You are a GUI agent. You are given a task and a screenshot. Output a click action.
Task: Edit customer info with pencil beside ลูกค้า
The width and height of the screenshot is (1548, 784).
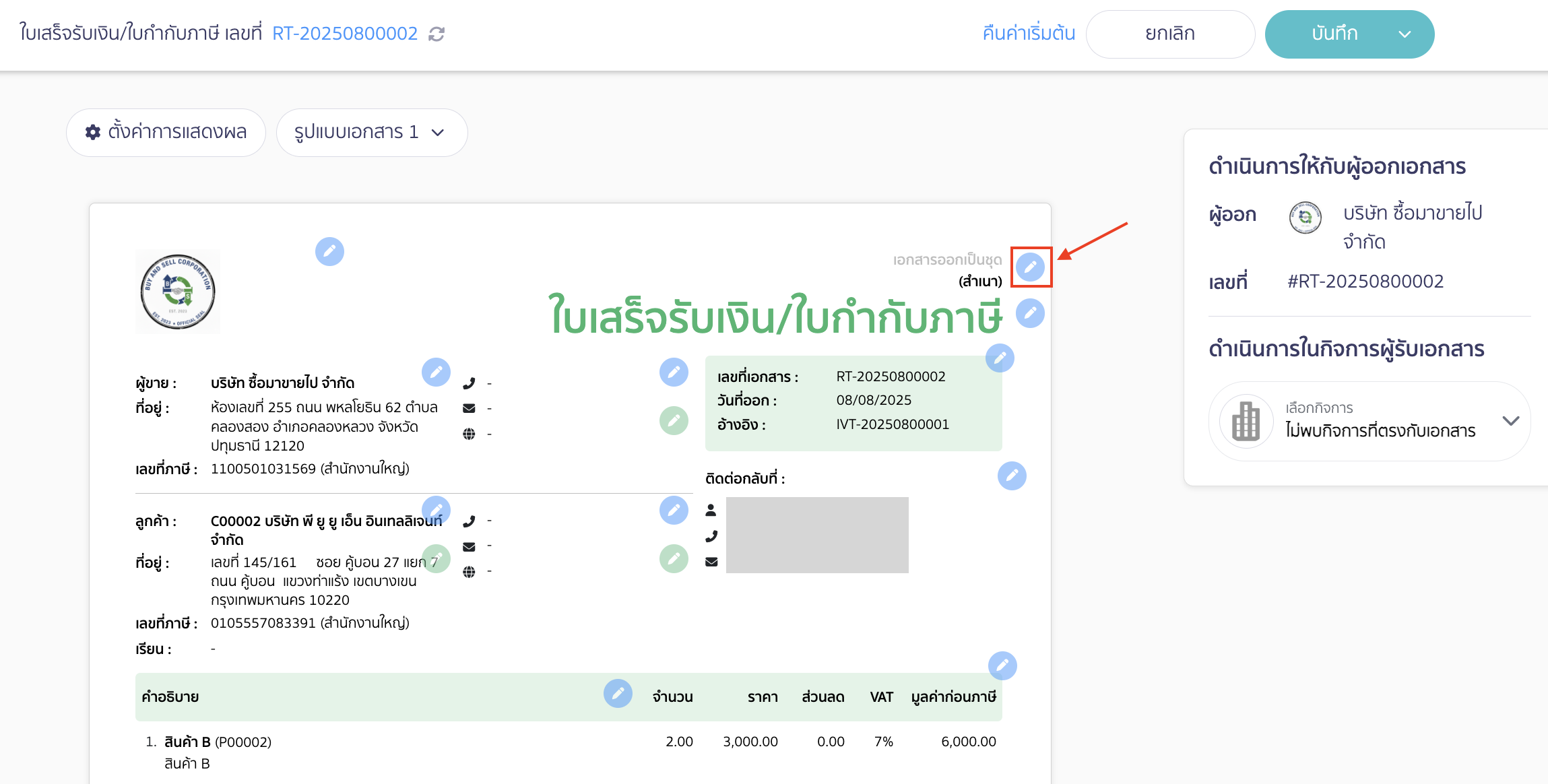[437, 510]
